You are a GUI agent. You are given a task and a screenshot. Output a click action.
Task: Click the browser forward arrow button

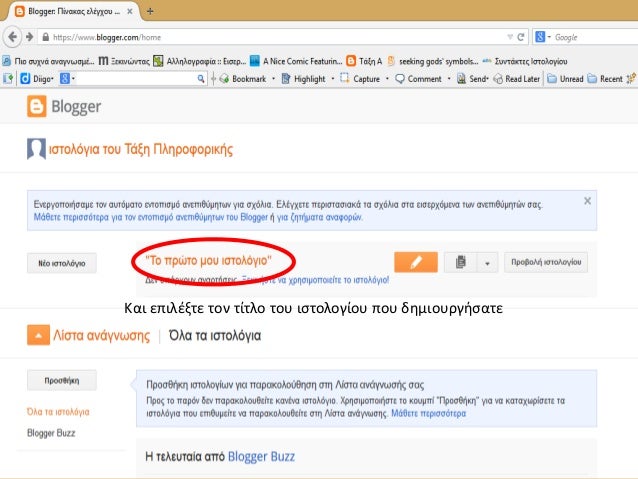tap(29, 37)
